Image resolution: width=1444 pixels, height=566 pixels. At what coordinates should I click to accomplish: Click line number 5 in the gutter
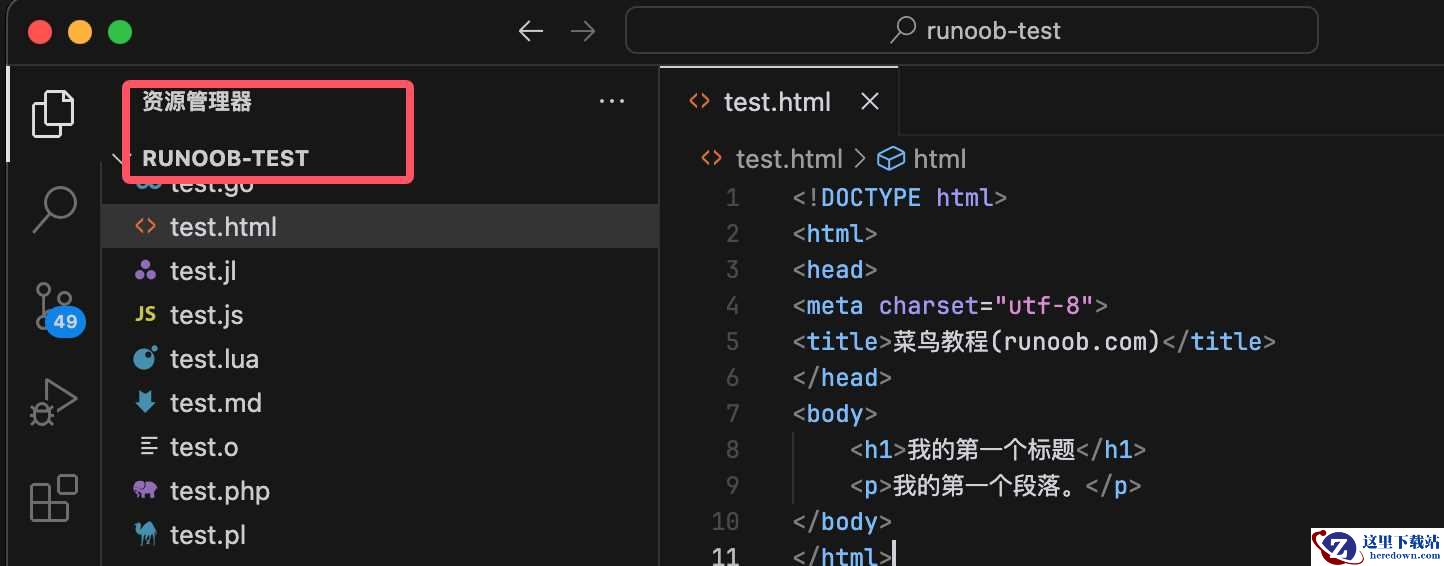[732, 342]
